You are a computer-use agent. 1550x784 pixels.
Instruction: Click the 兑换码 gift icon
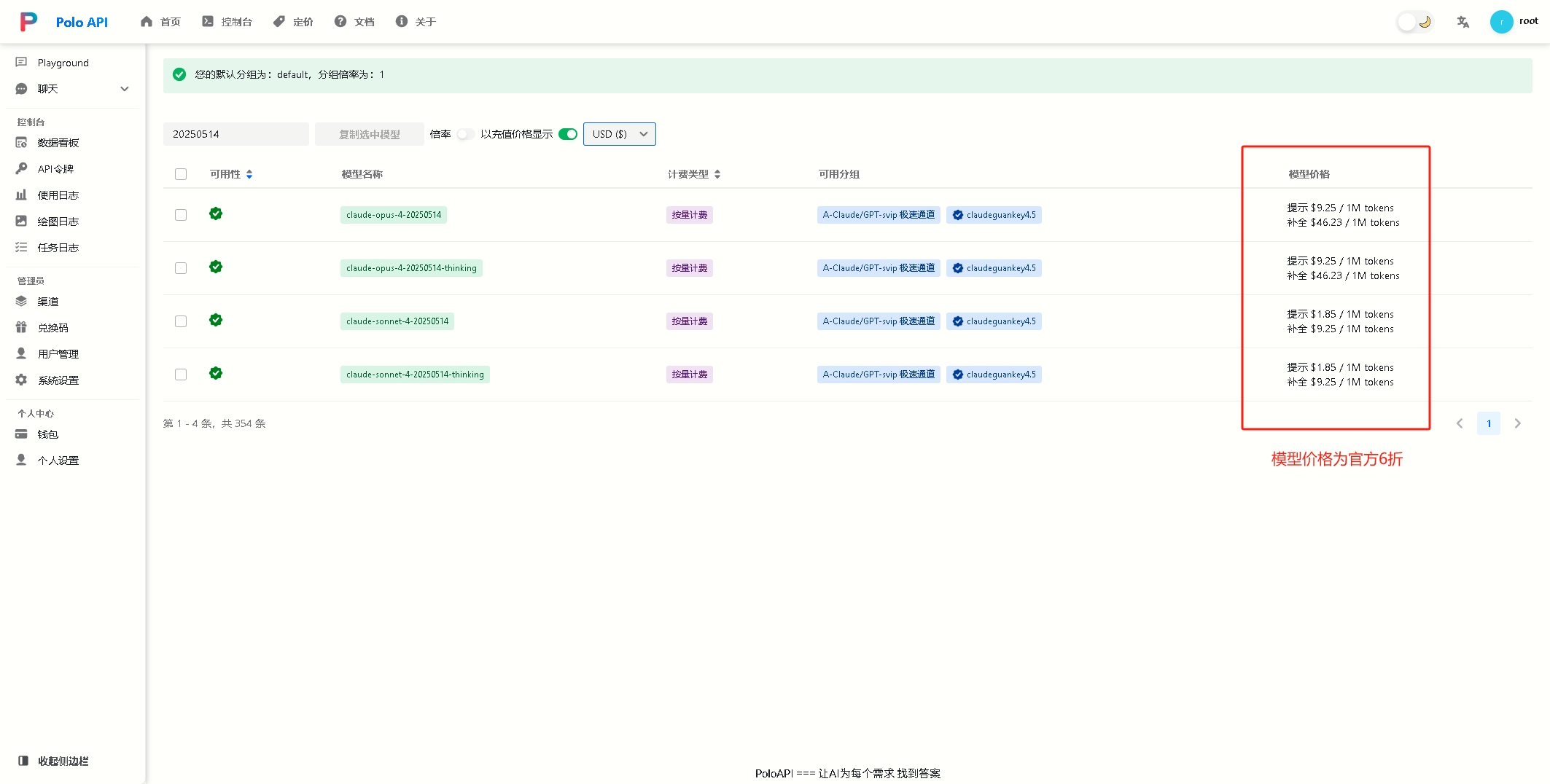[21, 327]
